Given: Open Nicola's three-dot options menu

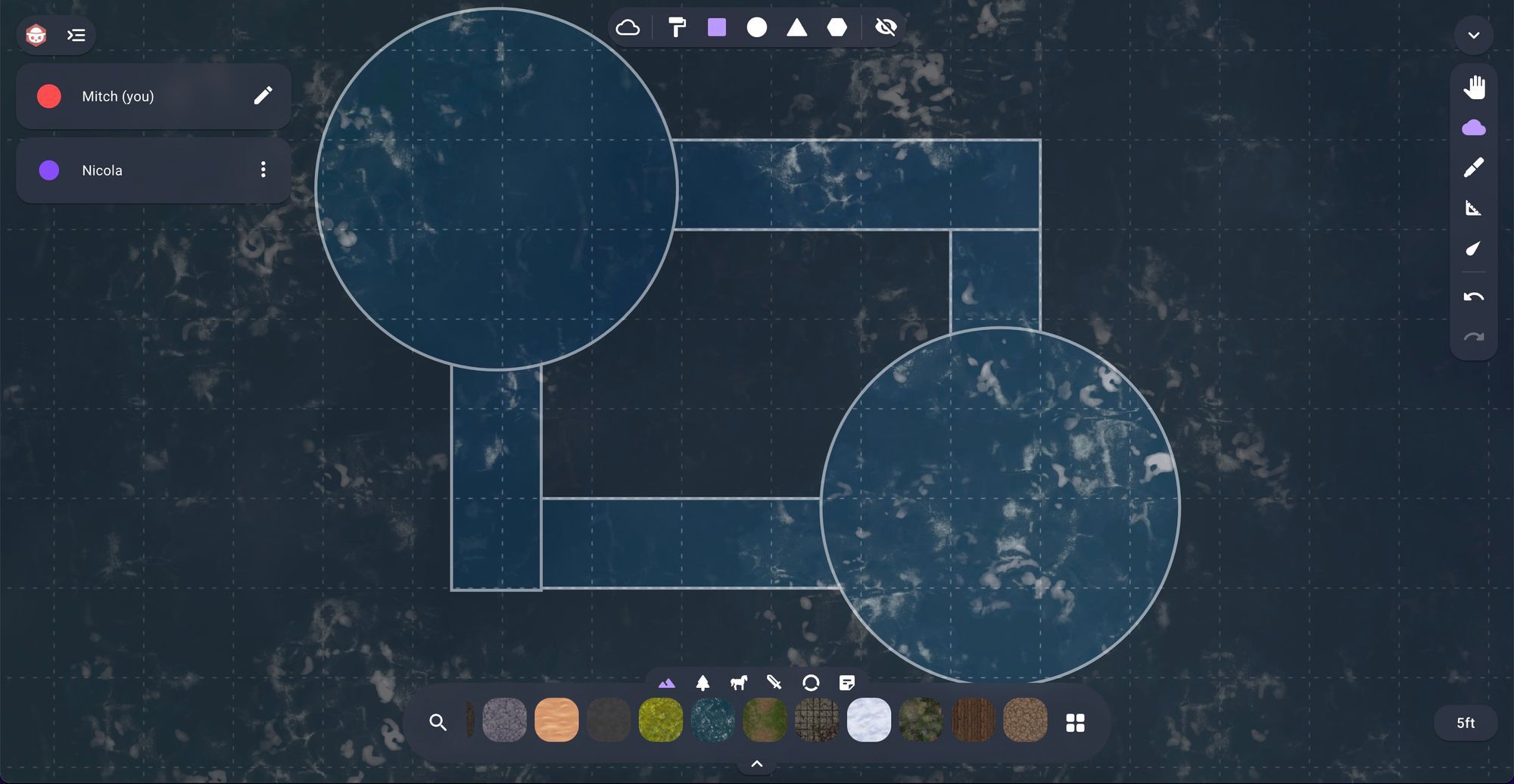Looking at the screenshot, I should (263, 170).
